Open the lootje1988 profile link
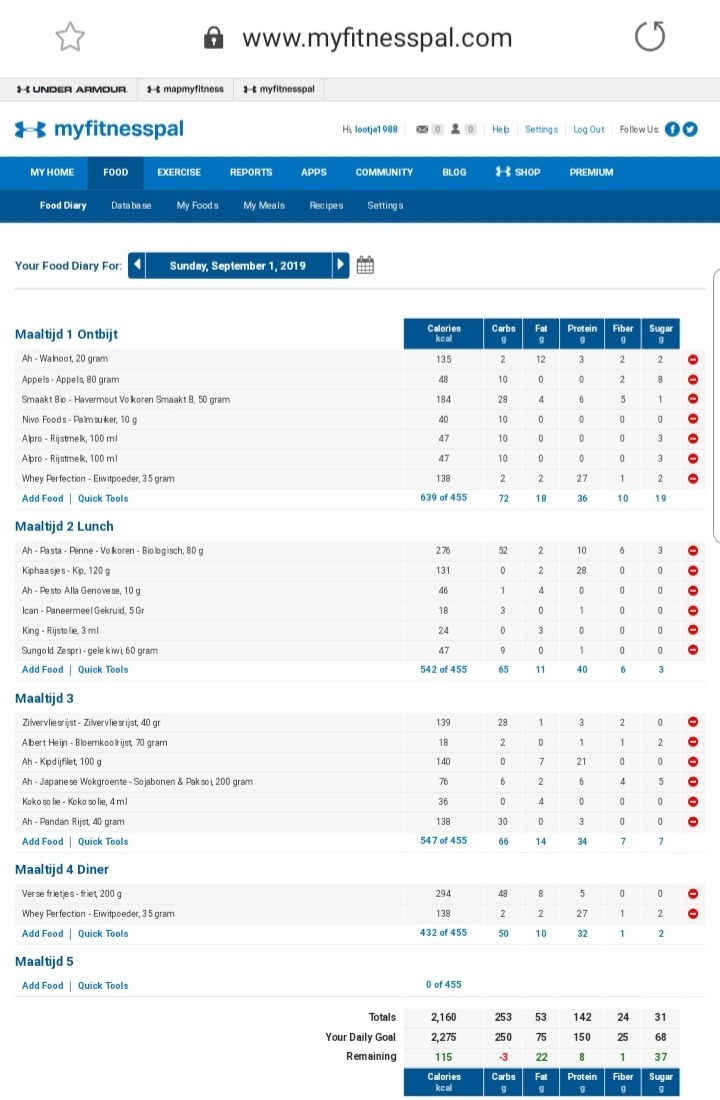720x1100 pixels. tap(376, 130)
